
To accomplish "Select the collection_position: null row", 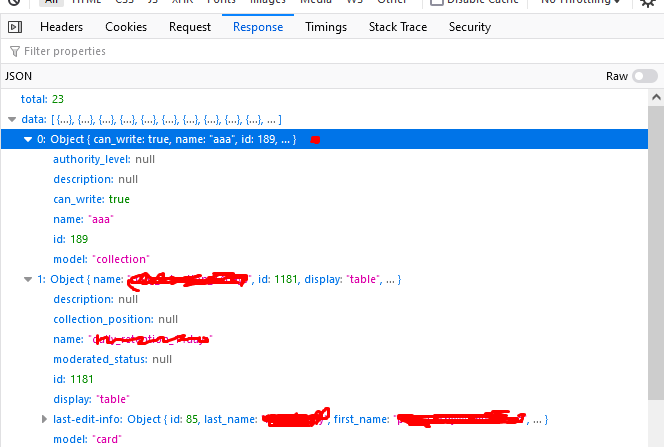I will coord(324,319).
